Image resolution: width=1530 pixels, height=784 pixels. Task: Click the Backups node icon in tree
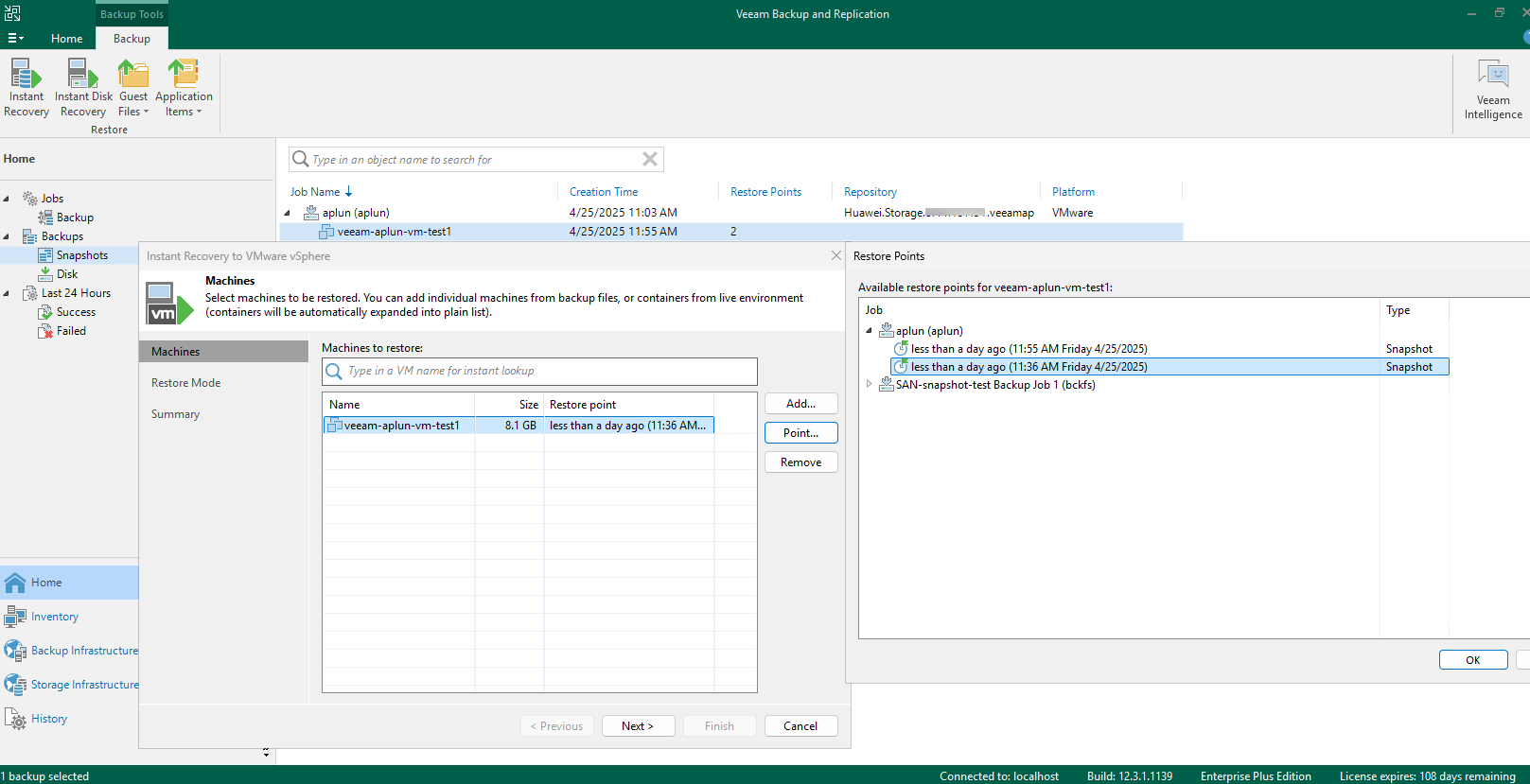(x=30, y=236)
